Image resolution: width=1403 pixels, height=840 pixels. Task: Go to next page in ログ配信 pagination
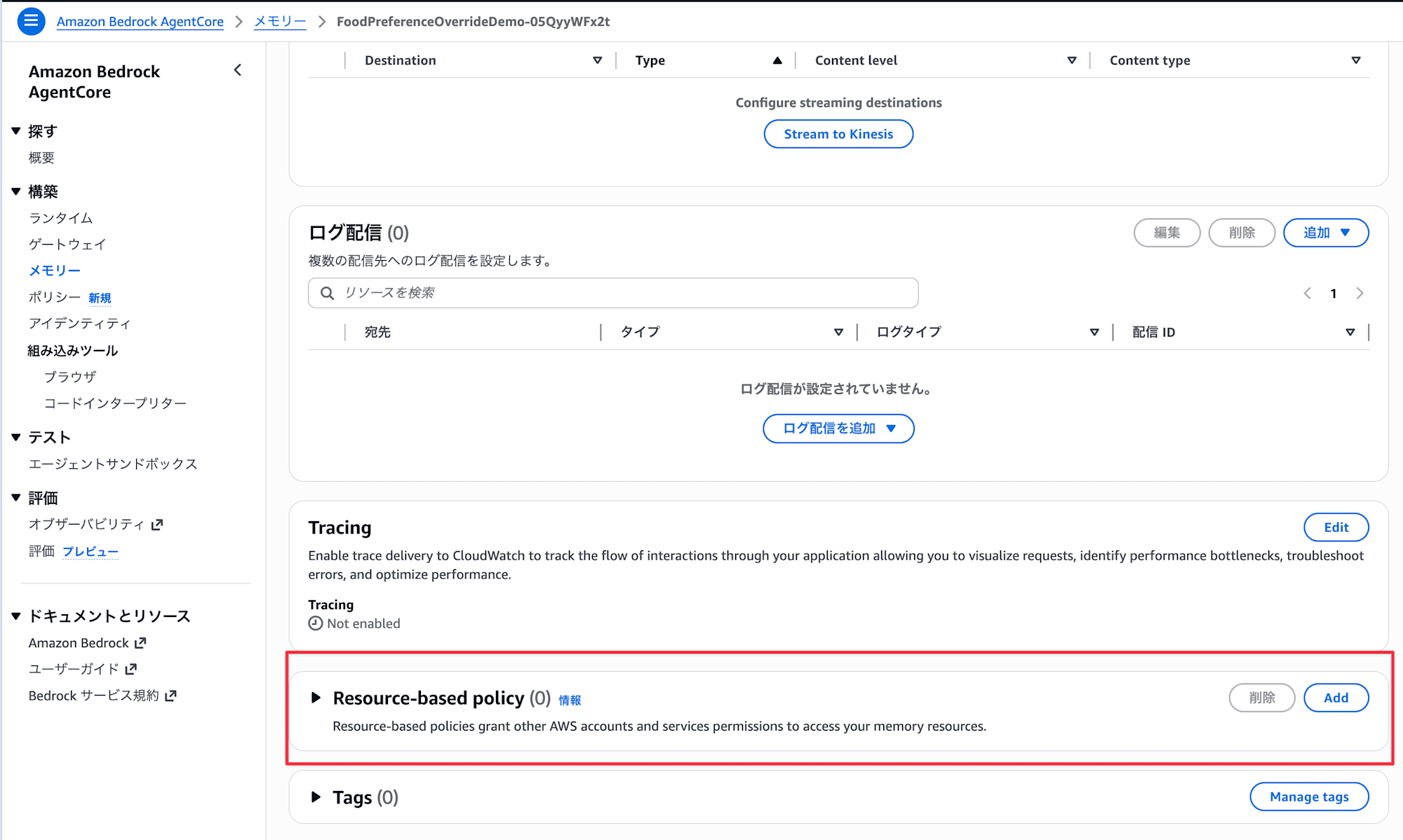click(1360, 294)
